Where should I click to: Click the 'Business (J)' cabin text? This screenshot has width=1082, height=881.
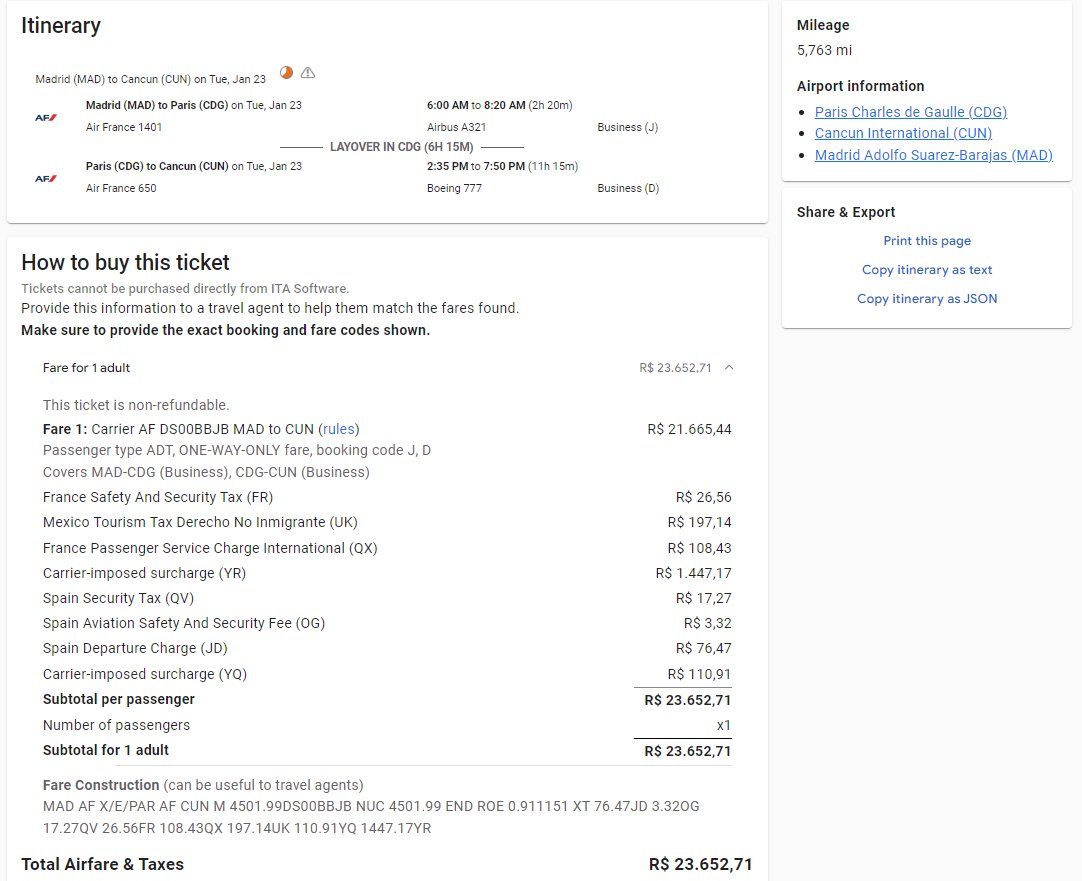tap(628, 127)
